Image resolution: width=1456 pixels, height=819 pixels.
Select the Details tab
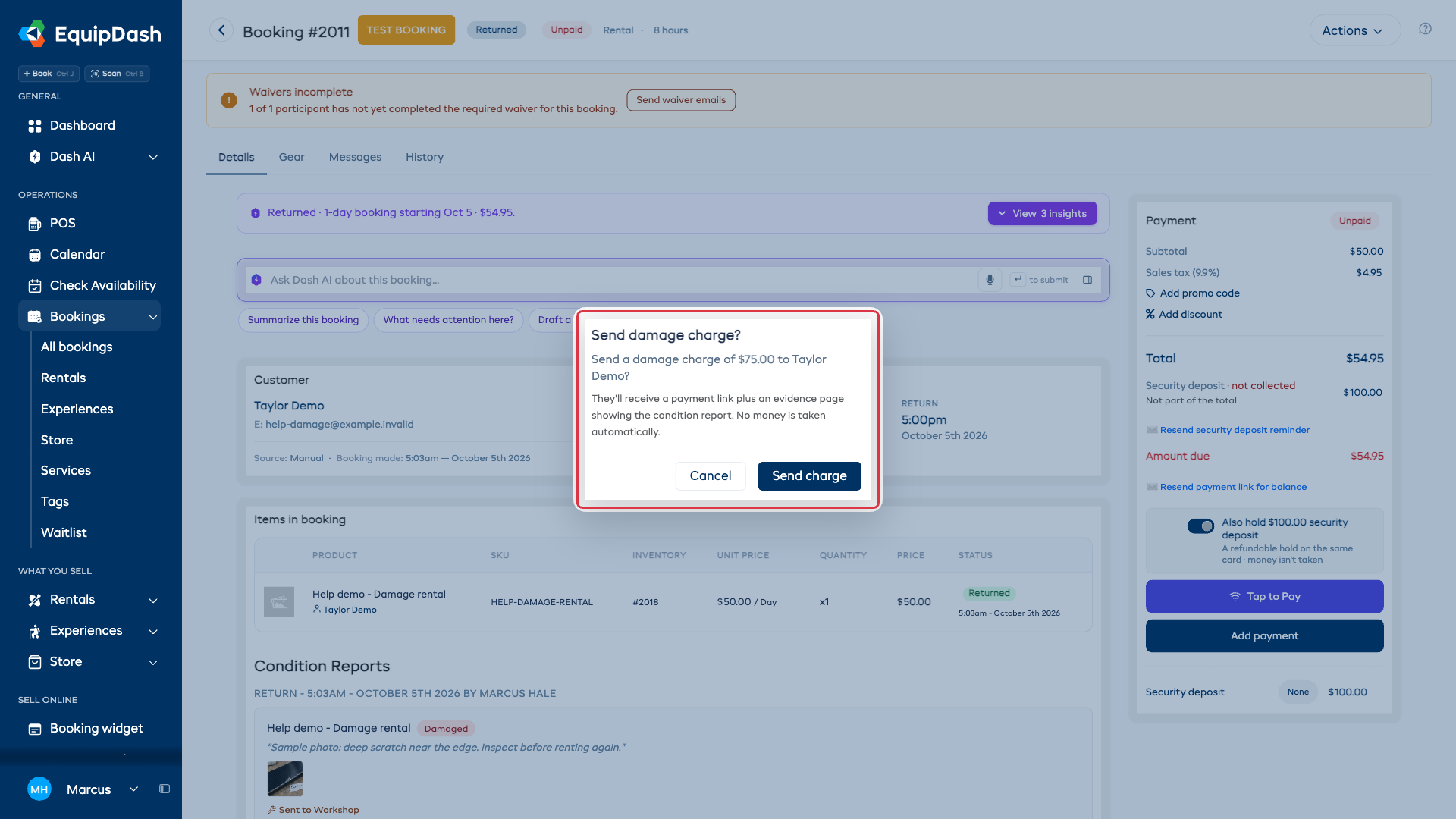(x=237, y=157)
